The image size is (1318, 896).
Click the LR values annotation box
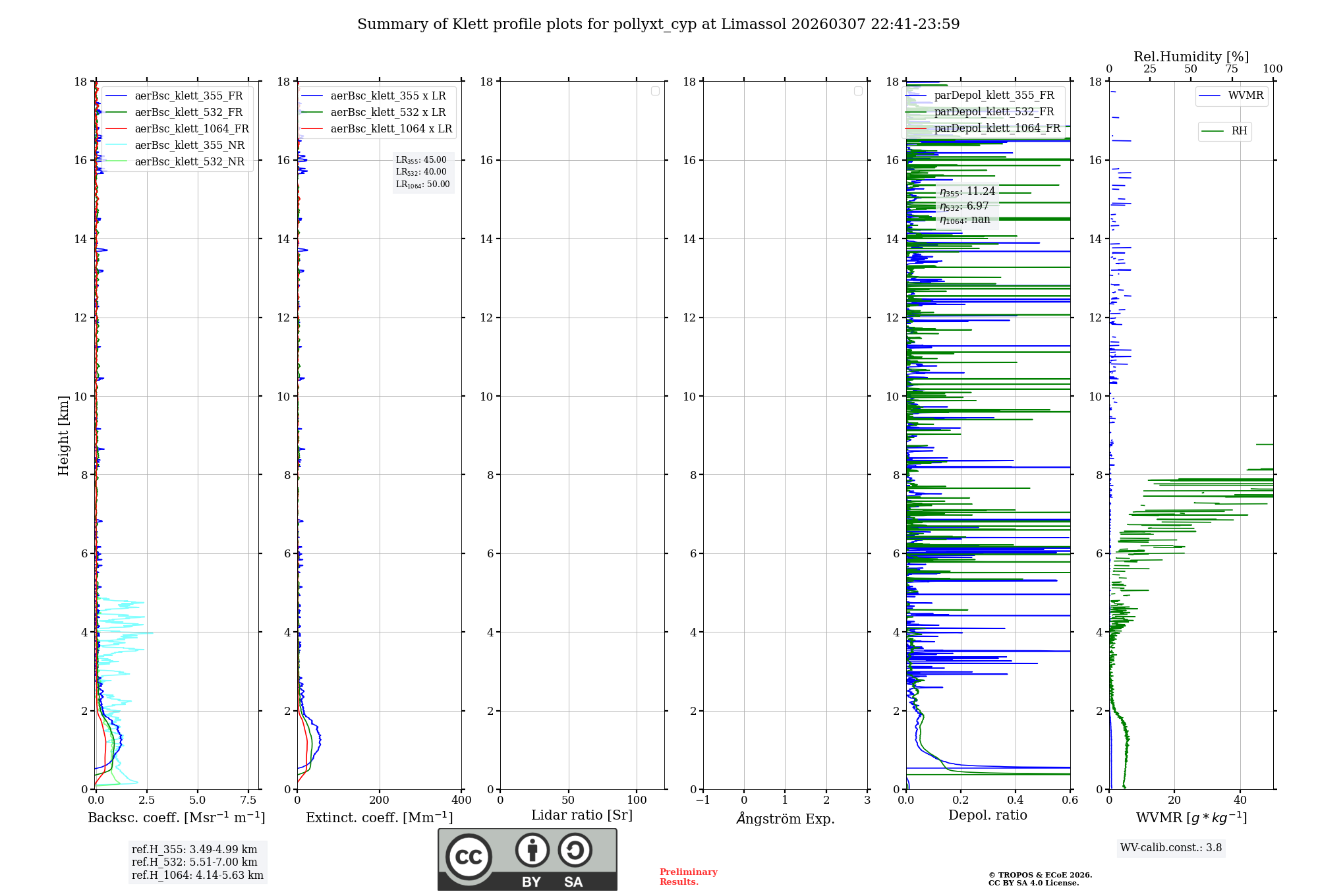point(422,172)
